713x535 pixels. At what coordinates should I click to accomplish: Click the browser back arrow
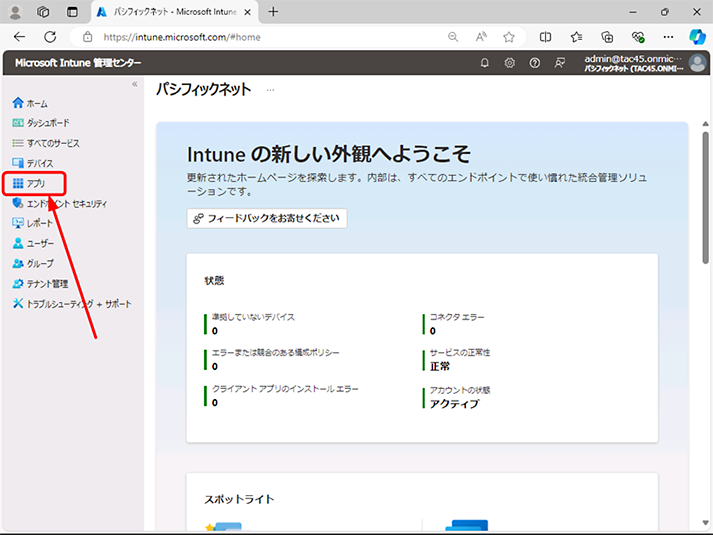tap(20, 37)
